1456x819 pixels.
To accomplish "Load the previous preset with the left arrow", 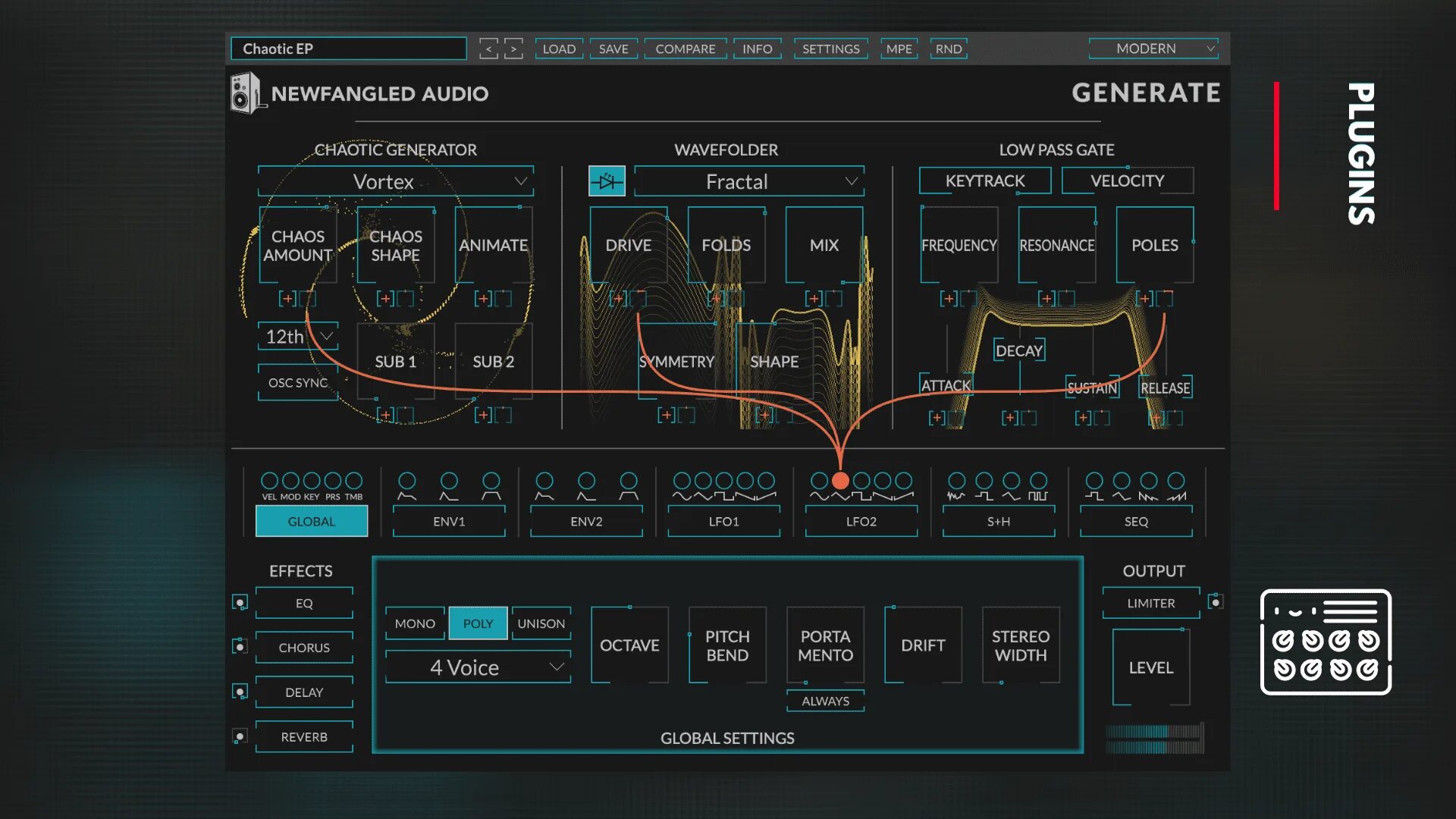I will coord(489,49).
